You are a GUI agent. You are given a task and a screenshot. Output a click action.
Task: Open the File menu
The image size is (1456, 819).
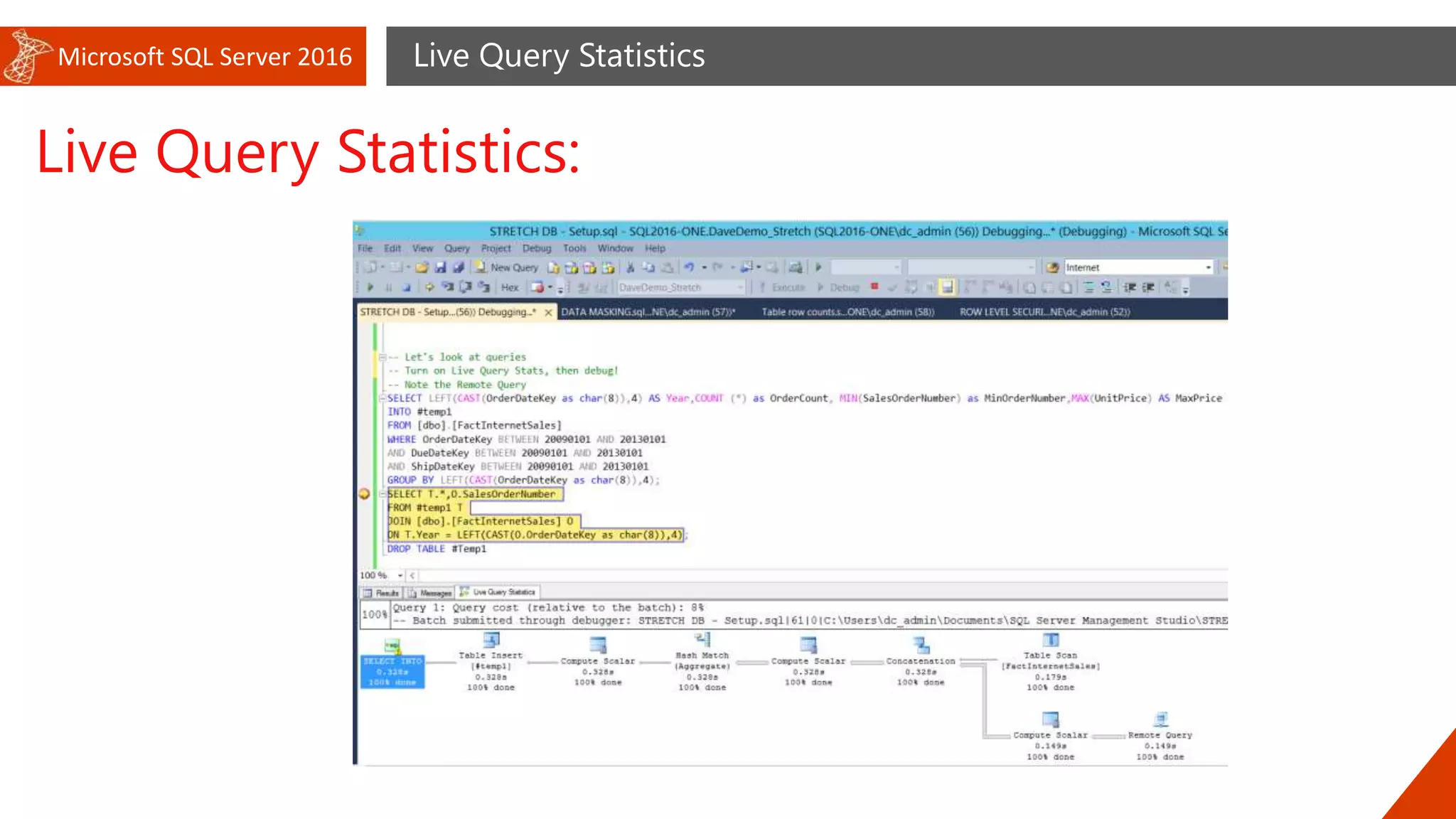click(365, 248)
